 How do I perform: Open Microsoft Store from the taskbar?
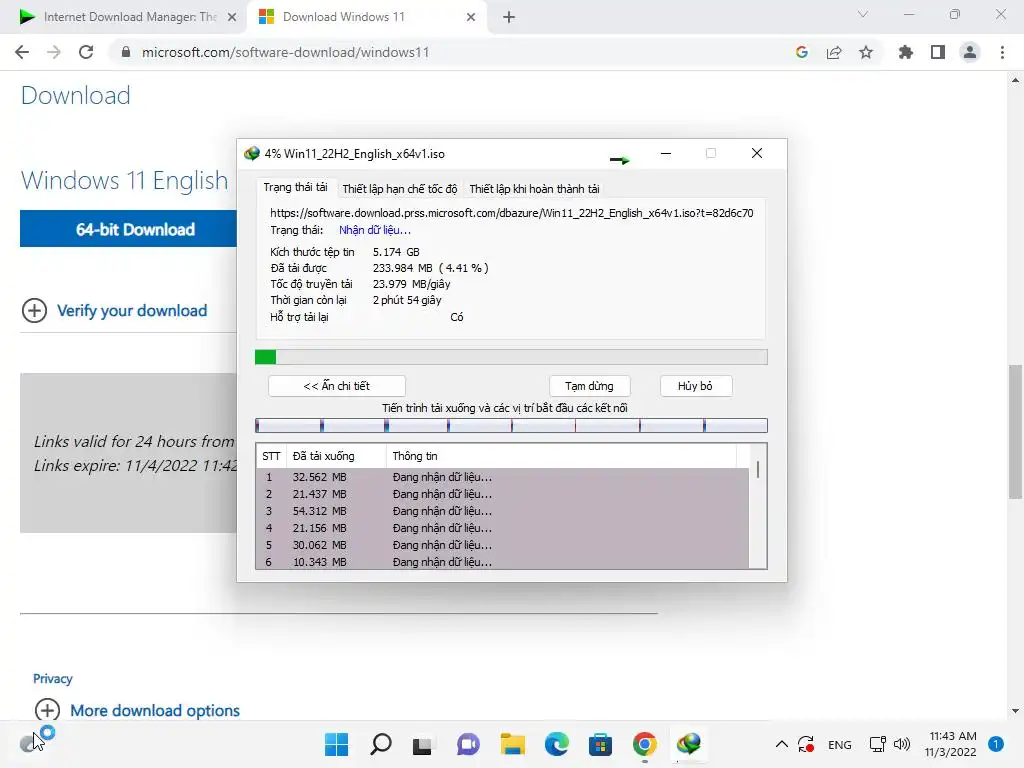pos(600,744)
